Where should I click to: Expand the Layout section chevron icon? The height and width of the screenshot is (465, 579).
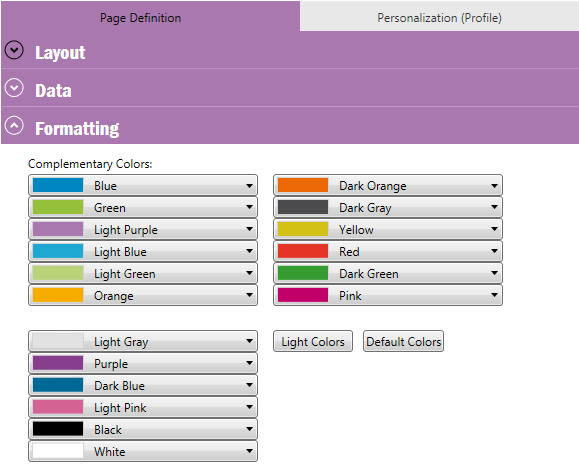click(14, 50)
